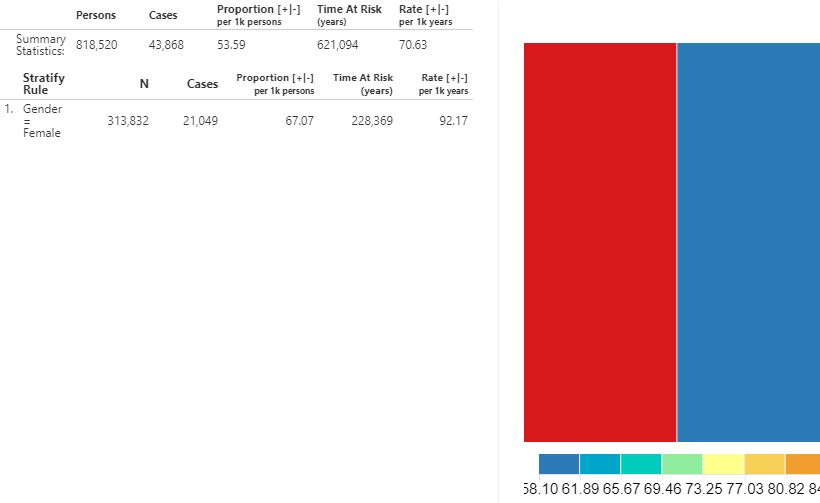Click the Rate per 1k years summary header
Image resolution: width=820 pixels, height=503 pixels.
pos(425,15)
